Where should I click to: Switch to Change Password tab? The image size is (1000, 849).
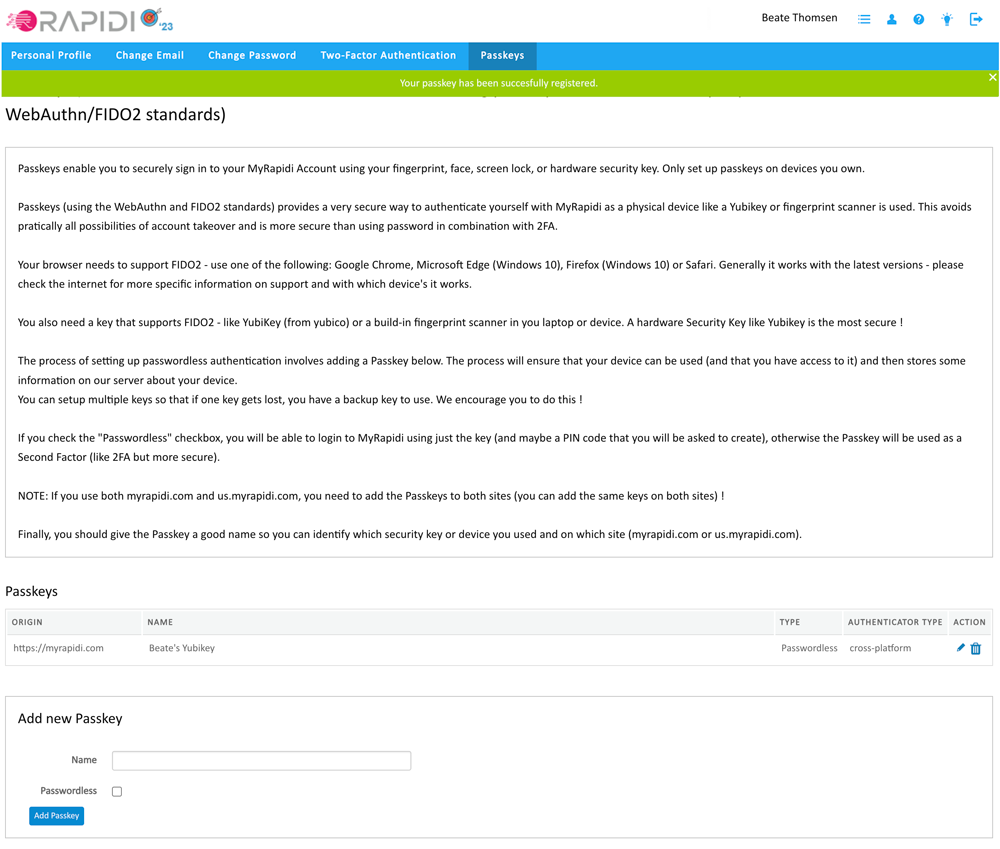tap(252, 55)
